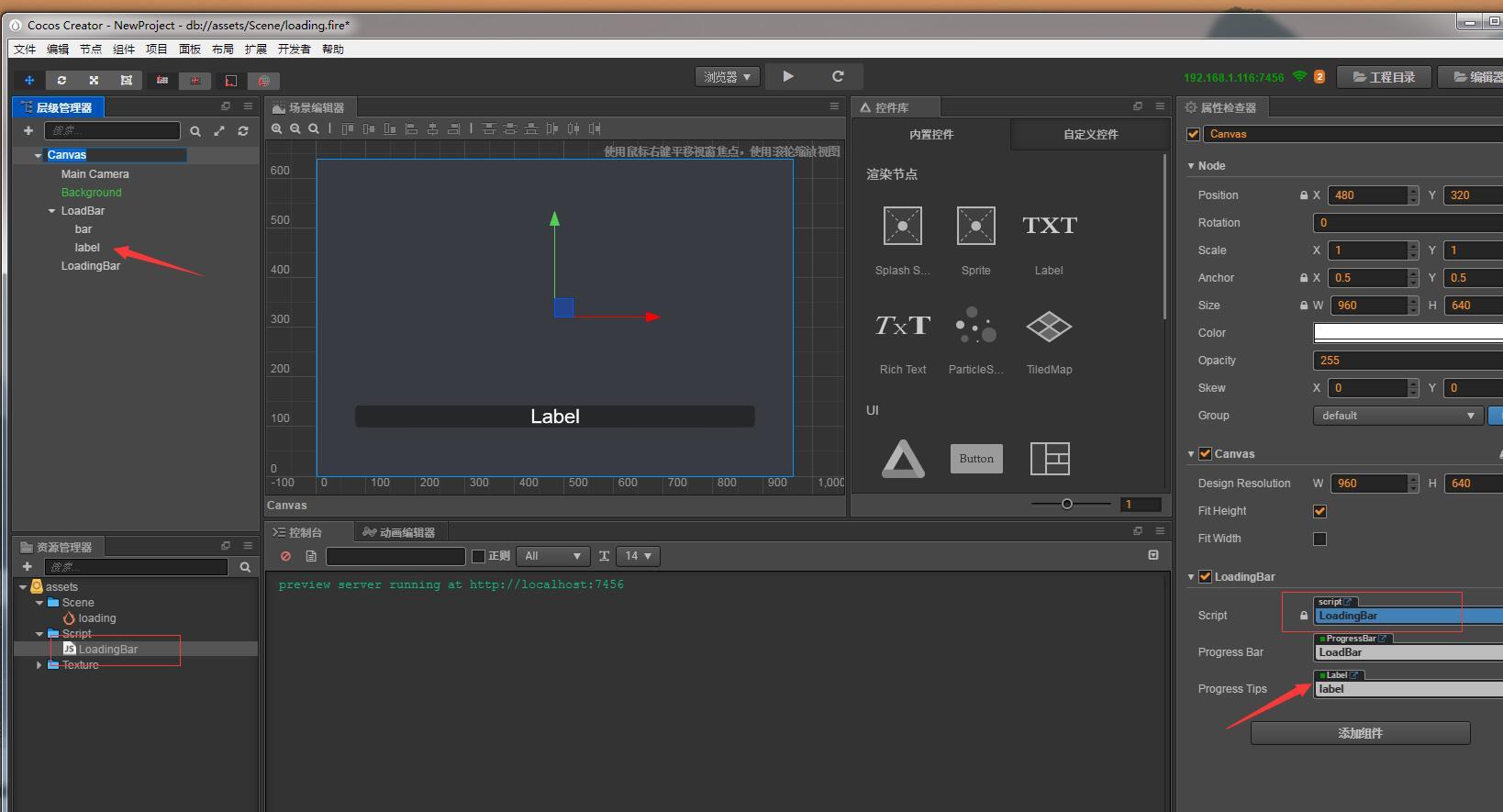Image resolution: width=1503 pixels, height=812 pixels.
Task: Click the clear console icon
Action: (286, 556)
